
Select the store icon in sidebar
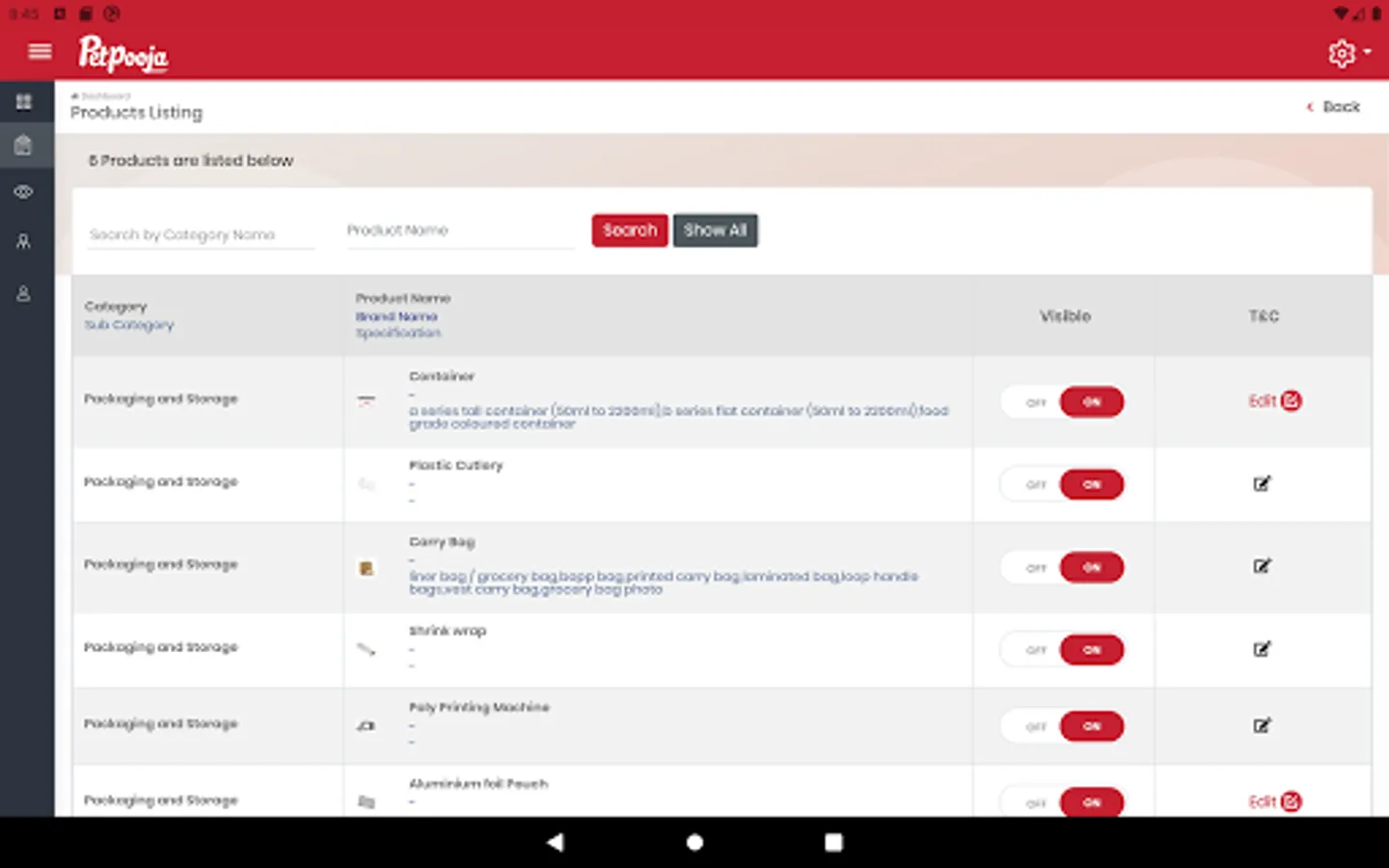(x=24, y=146)
